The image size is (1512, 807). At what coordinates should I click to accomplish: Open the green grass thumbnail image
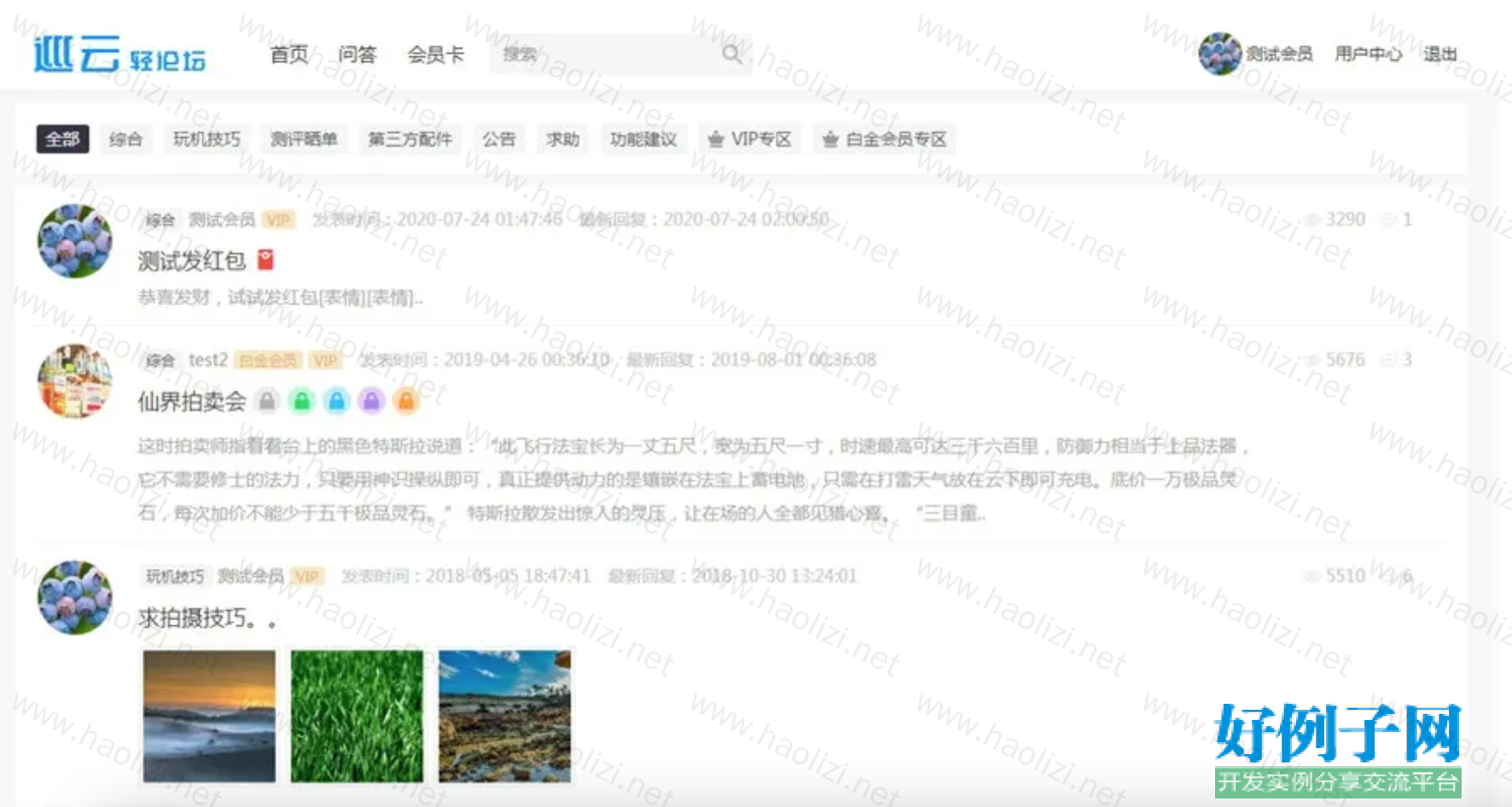tap(357, 716)
